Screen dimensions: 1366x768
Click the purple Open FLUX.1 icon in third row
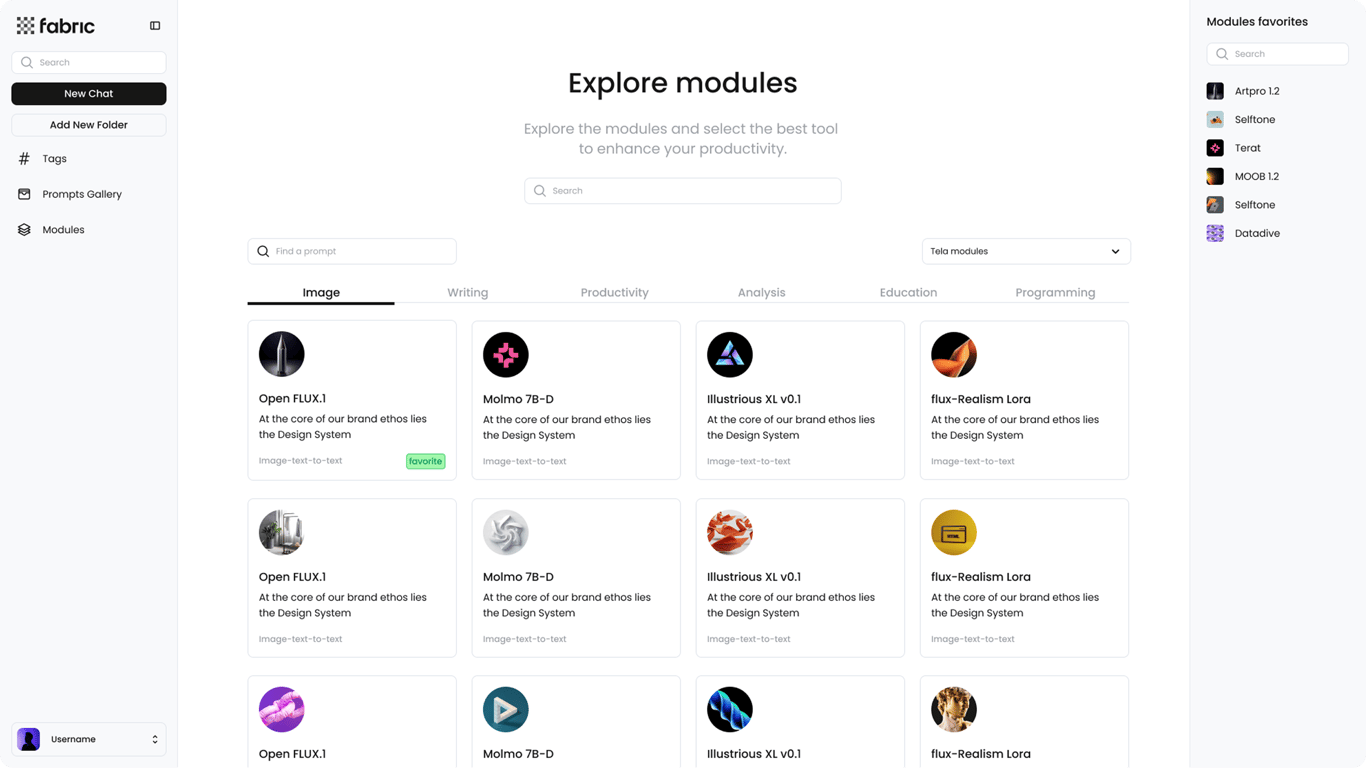[282, 710]
